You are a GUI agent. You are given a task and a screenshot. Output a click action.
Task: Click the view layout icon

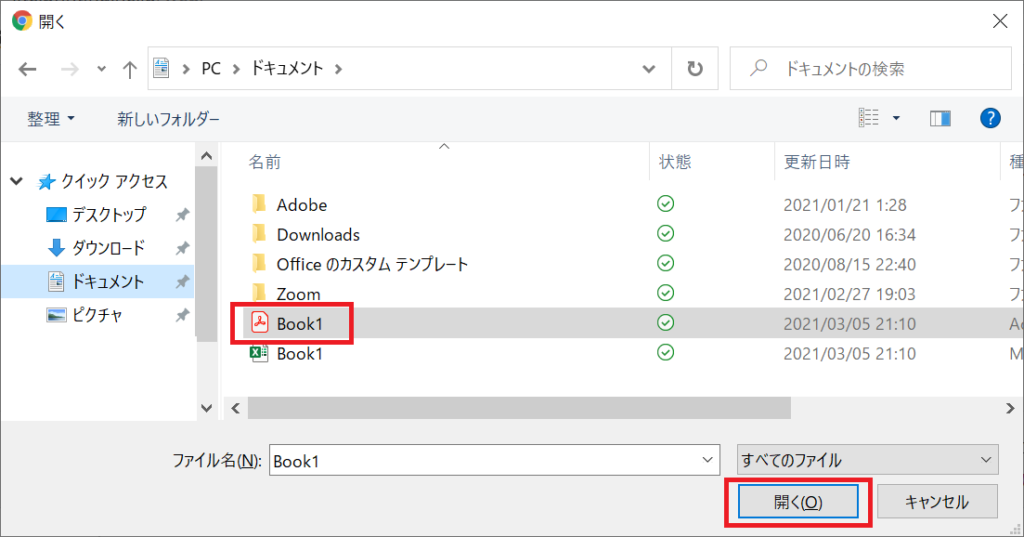tap(870, 119)
